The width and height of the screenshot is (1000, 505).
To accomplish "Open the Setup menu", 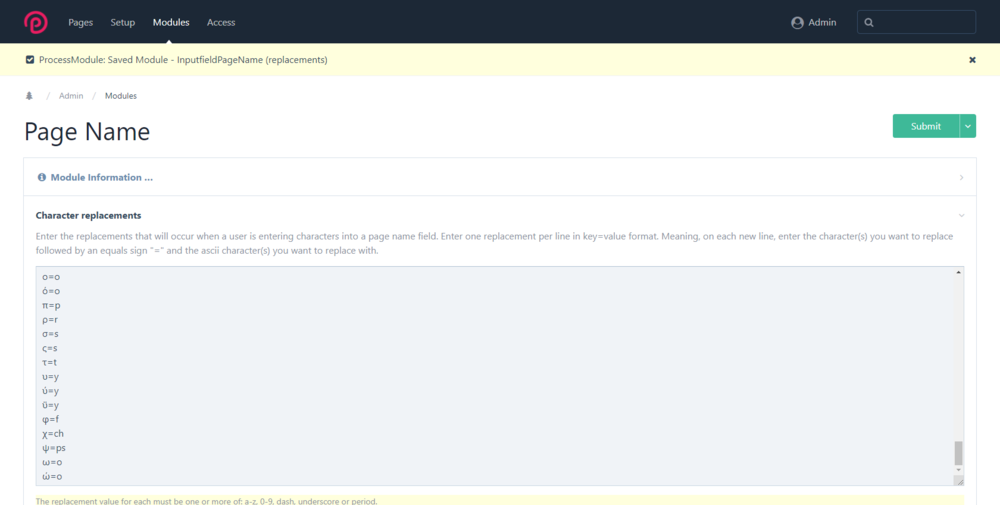I will 123,22.
